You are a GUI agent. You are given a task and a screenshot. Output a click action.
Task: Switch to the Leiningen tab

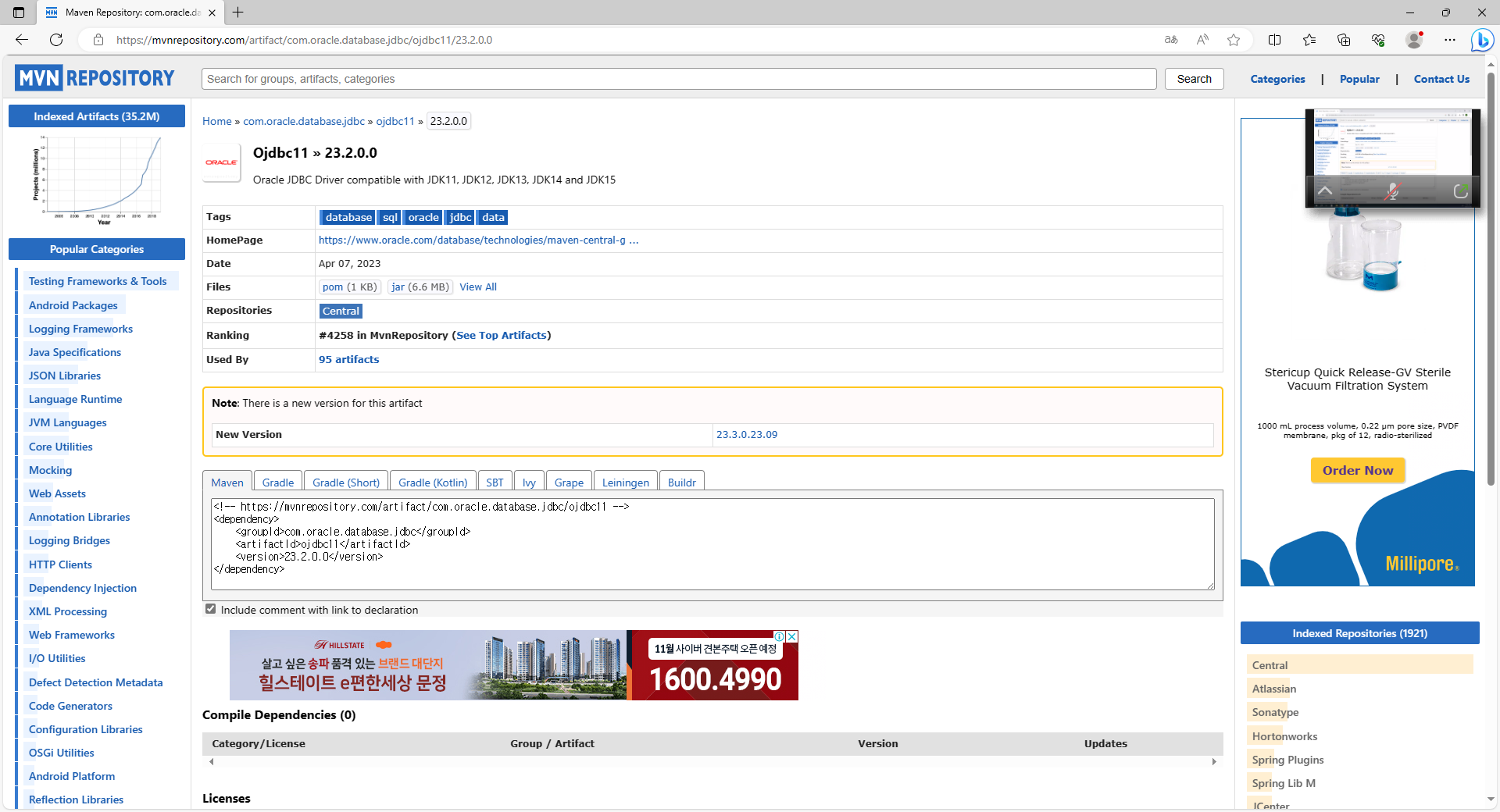tap(626, 483)
